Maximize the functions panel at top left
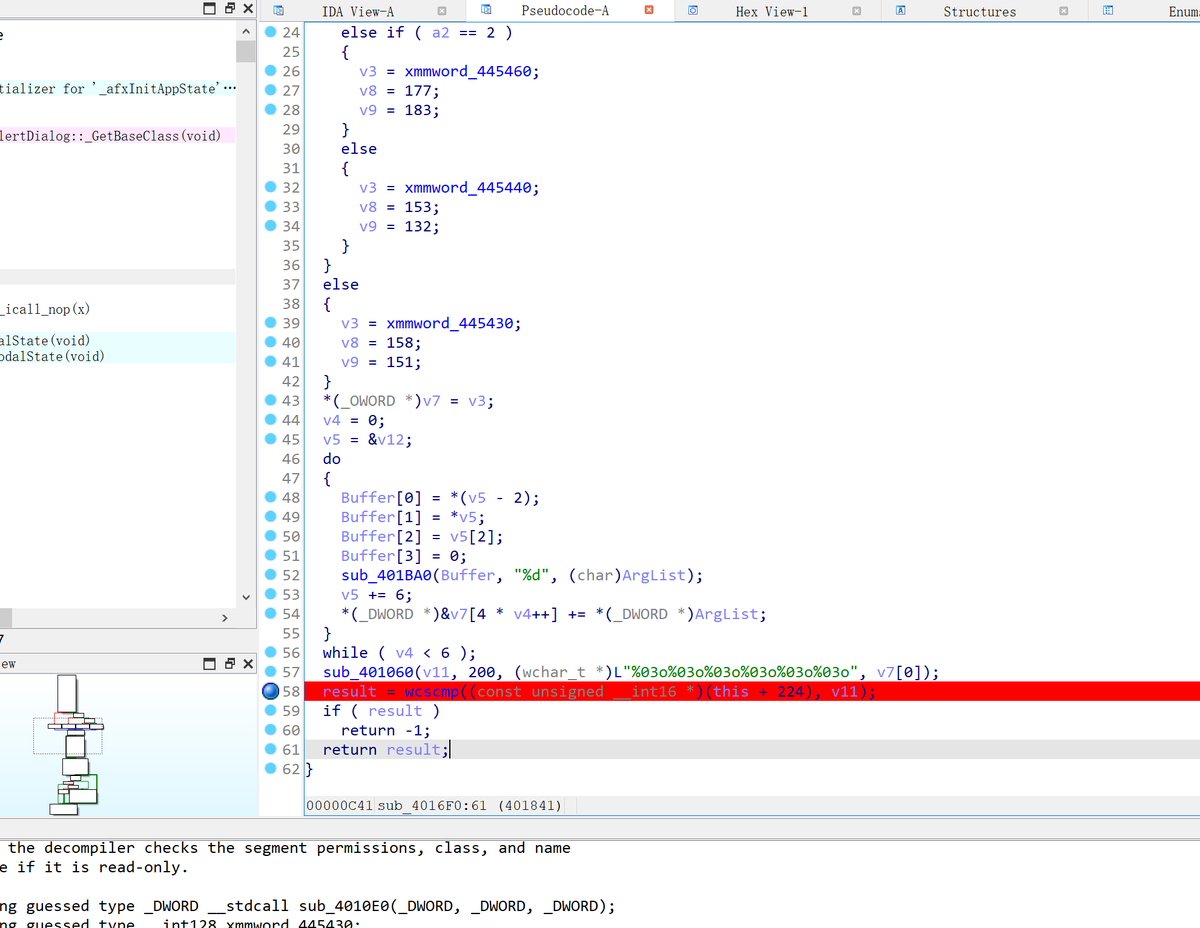 click(210, 9)
